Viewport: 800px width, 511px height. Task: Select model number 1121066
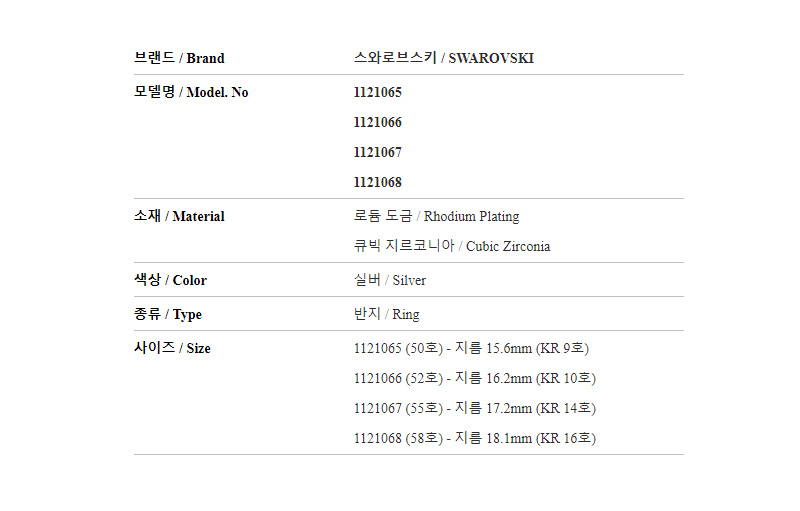tap(377, 122)
